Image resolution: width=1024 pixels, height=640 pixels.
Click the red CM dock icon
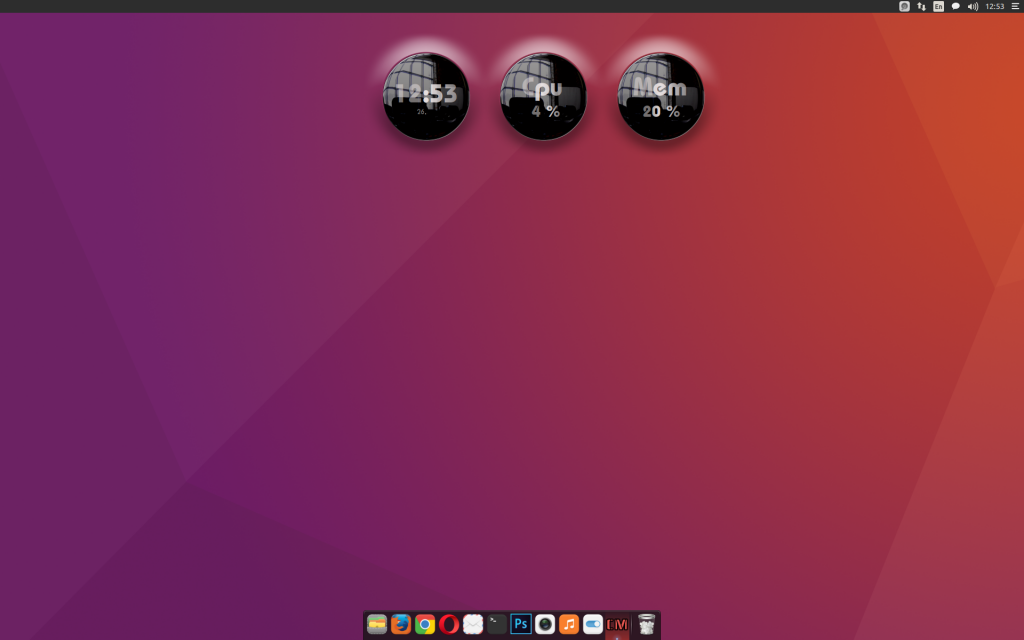(616, 624)
